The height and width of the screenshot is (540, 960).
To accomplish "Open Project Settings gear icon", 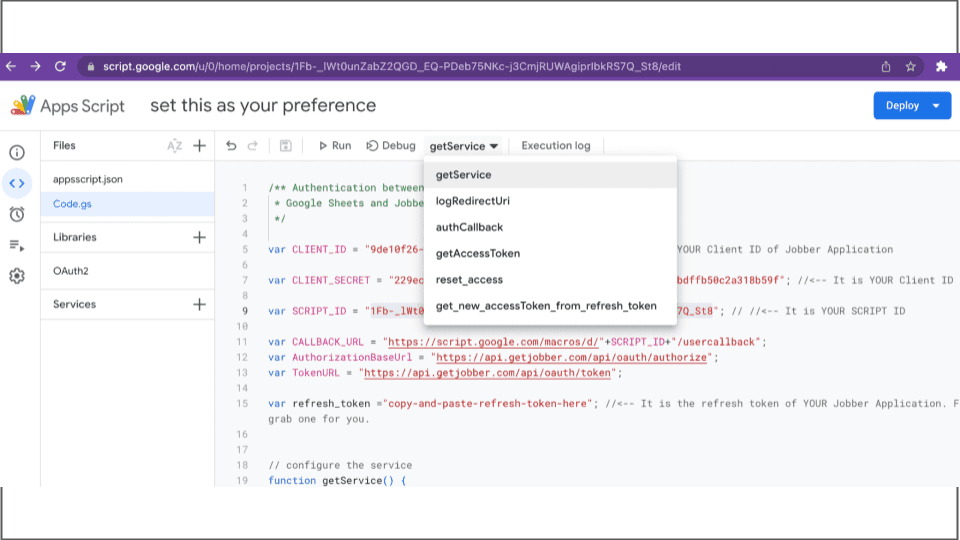I will pyautogui.click(x=17, y=276).
